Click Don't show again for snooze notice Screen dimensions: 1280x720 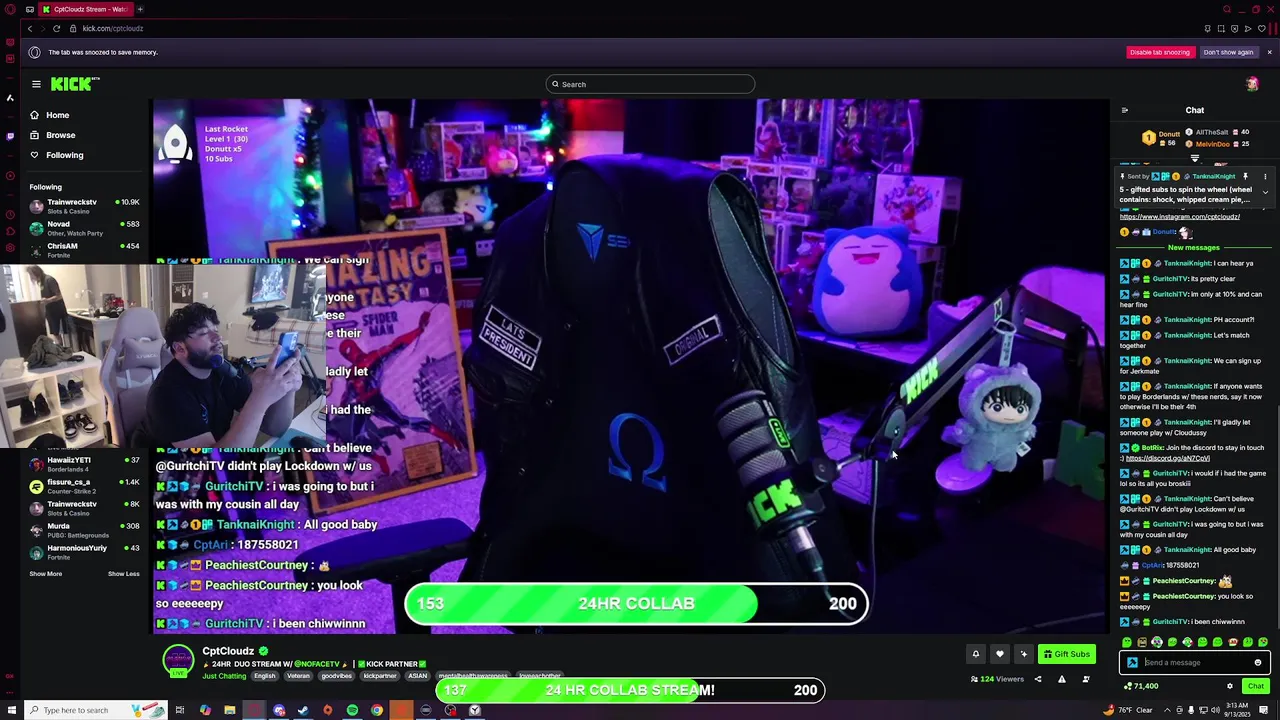tap(1228, 52)
